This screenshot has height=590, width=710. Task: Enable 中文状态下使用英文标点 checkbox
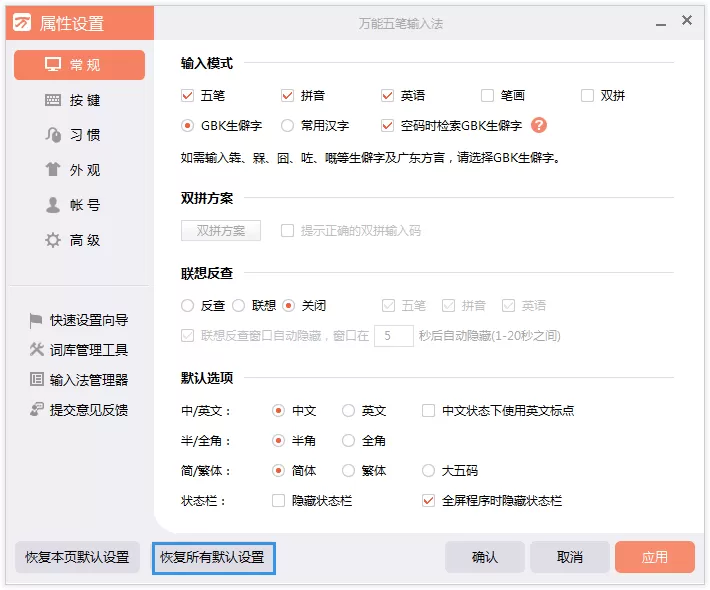point(428,411)
